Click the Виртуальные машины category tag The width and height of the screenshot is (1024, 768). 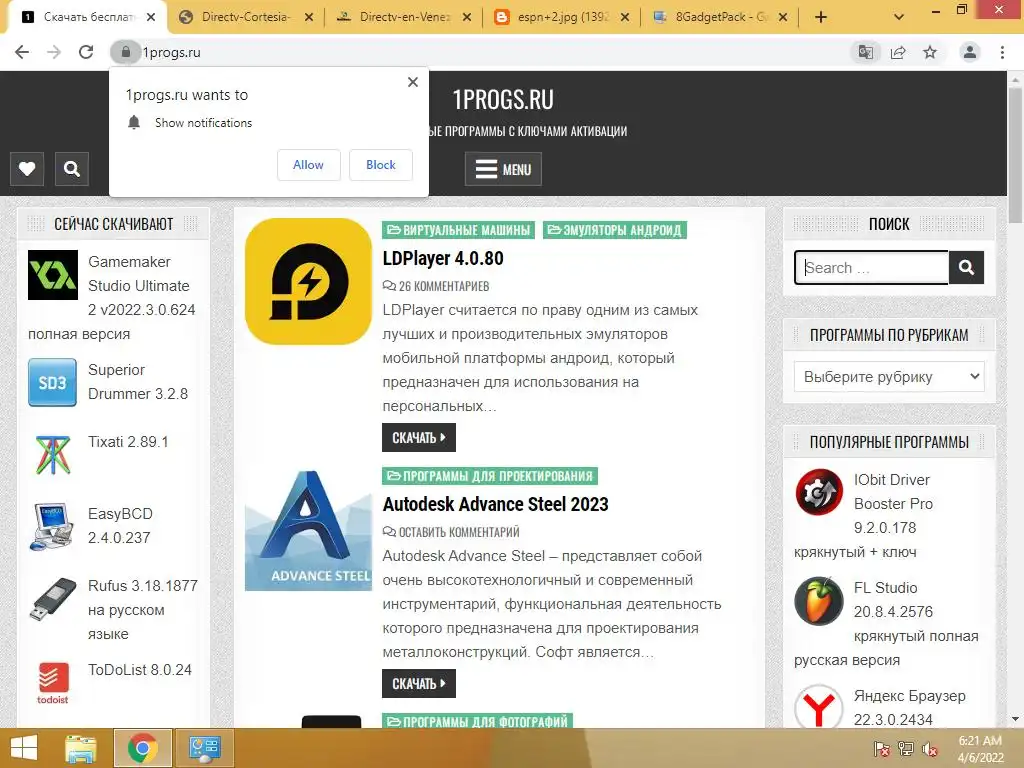pos(458,230)
